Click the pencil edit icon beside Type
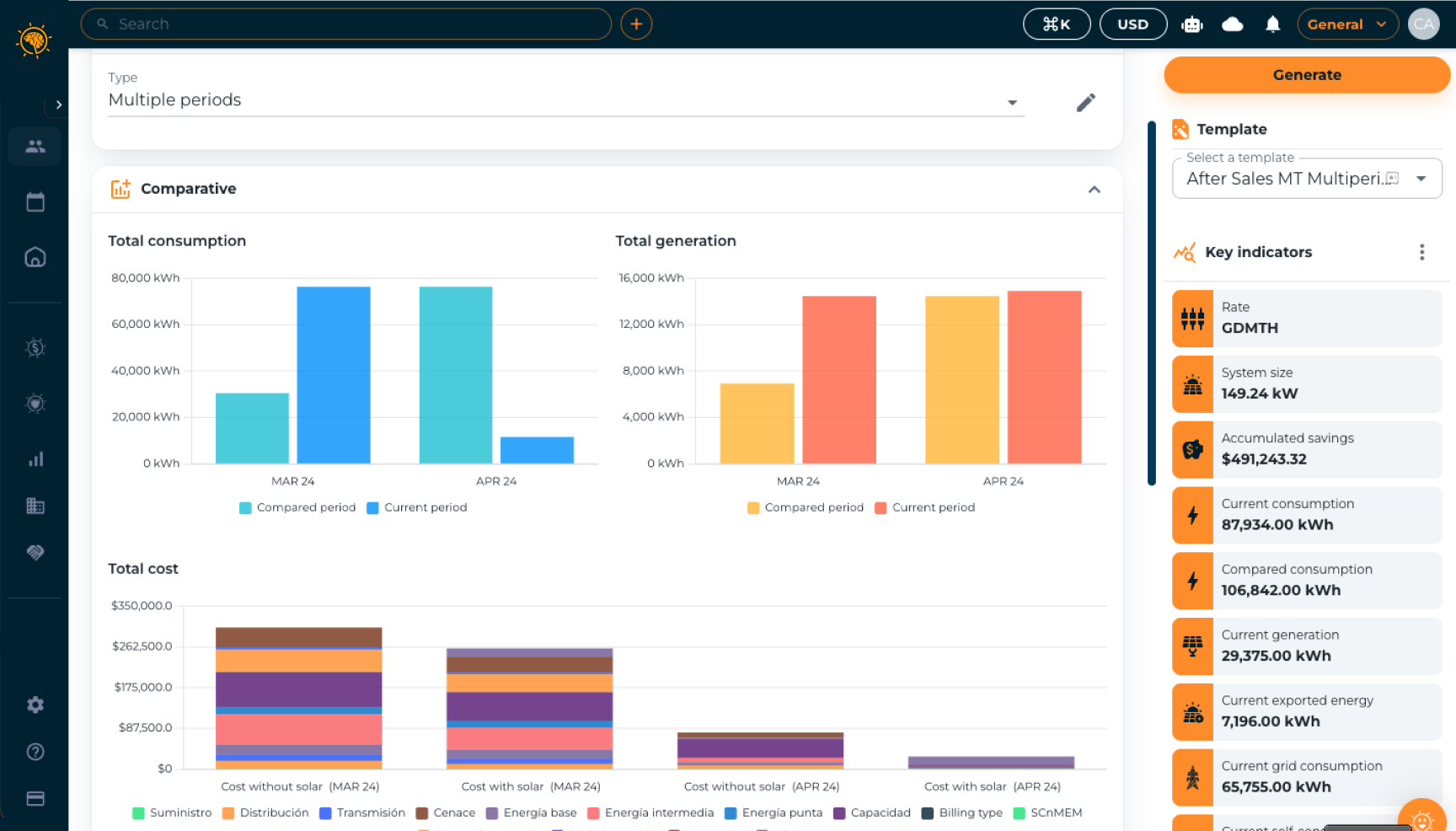This screenshot has width=1456, height=831. (1086, 103)
